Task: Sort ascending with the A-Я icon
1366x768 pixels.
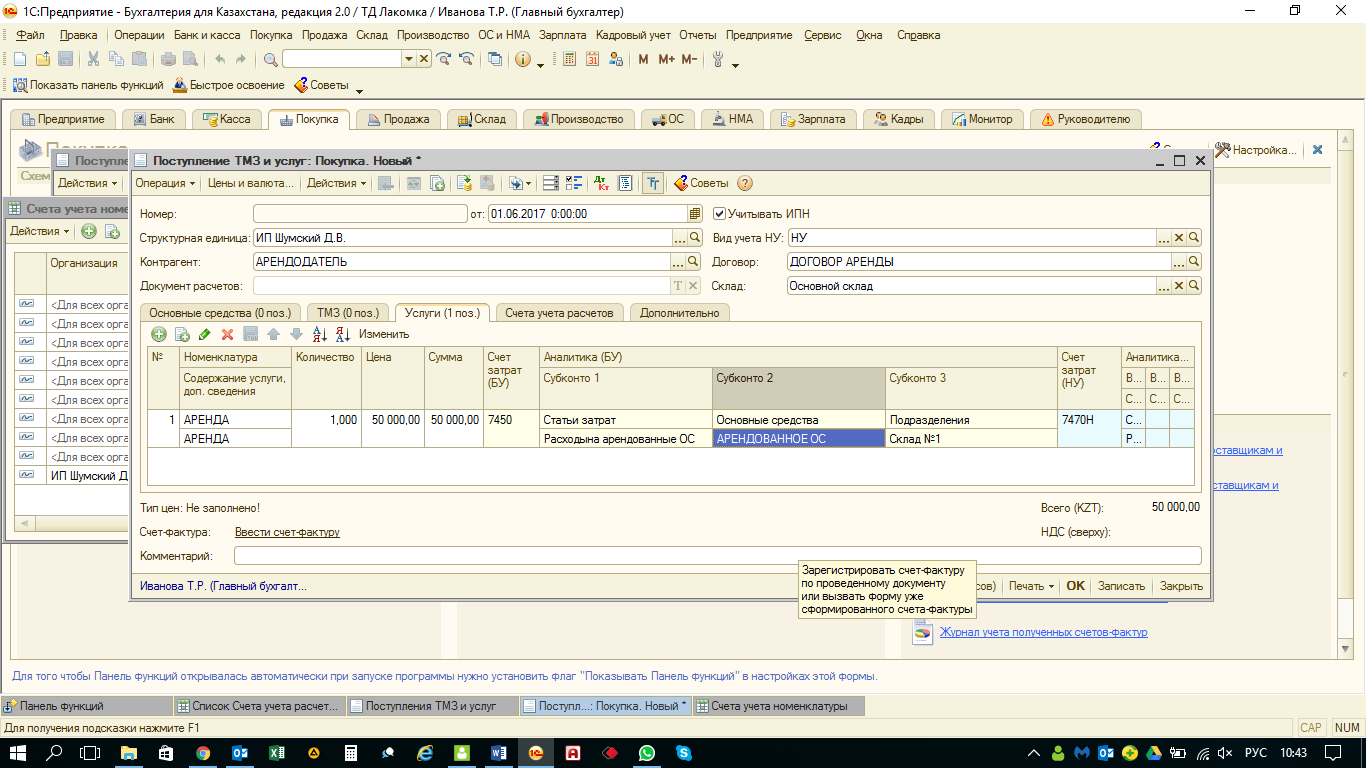Action: click(320, 334)
